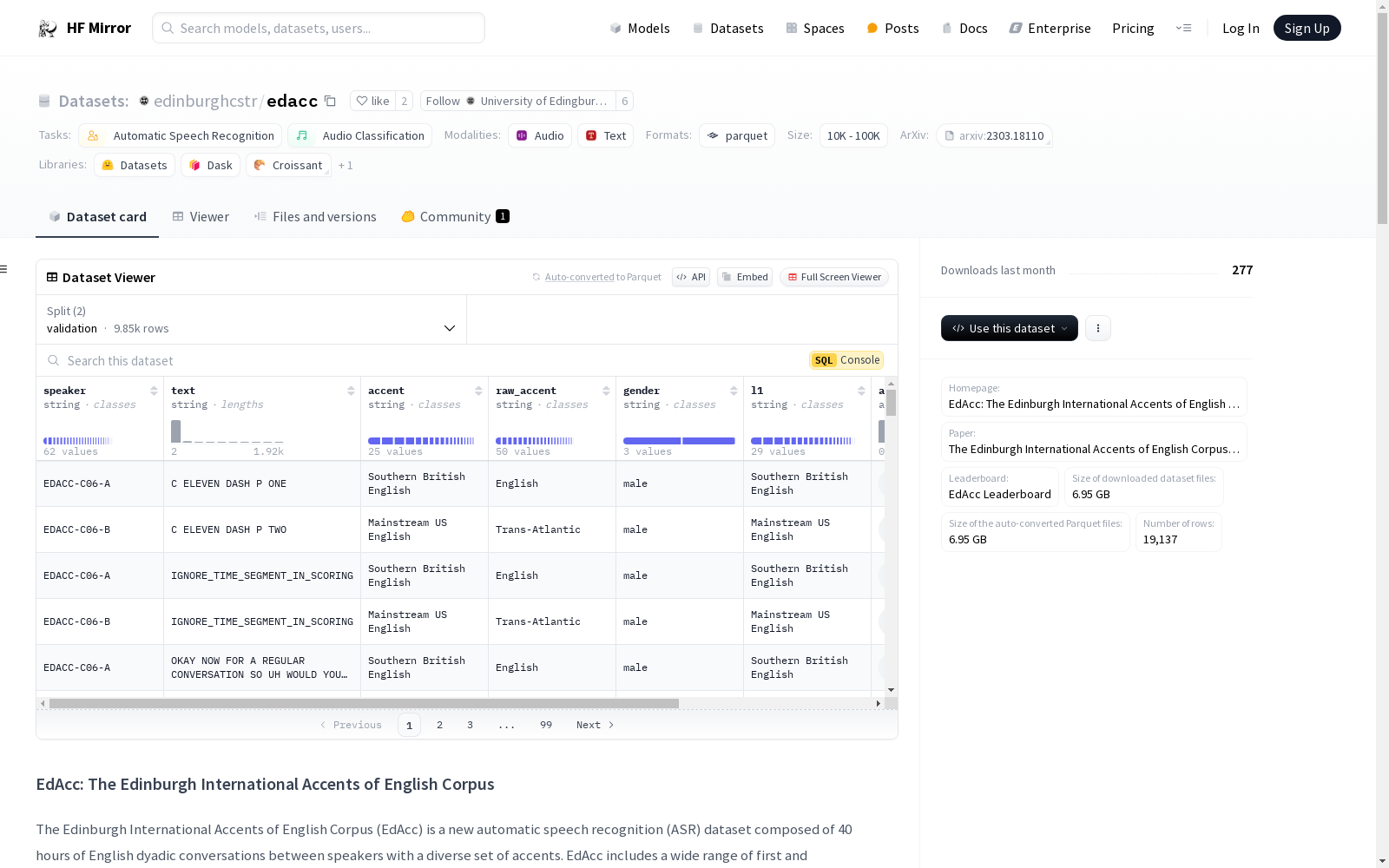The image size is (1389, 868).
Task: Open the Models page
Action: coord(640,28)
